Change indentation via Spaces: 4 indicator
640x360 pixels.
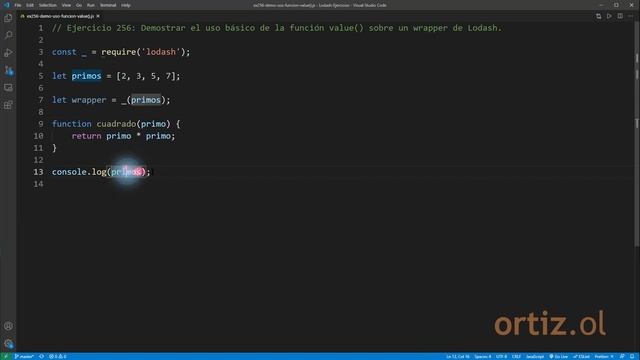point(482,356)
